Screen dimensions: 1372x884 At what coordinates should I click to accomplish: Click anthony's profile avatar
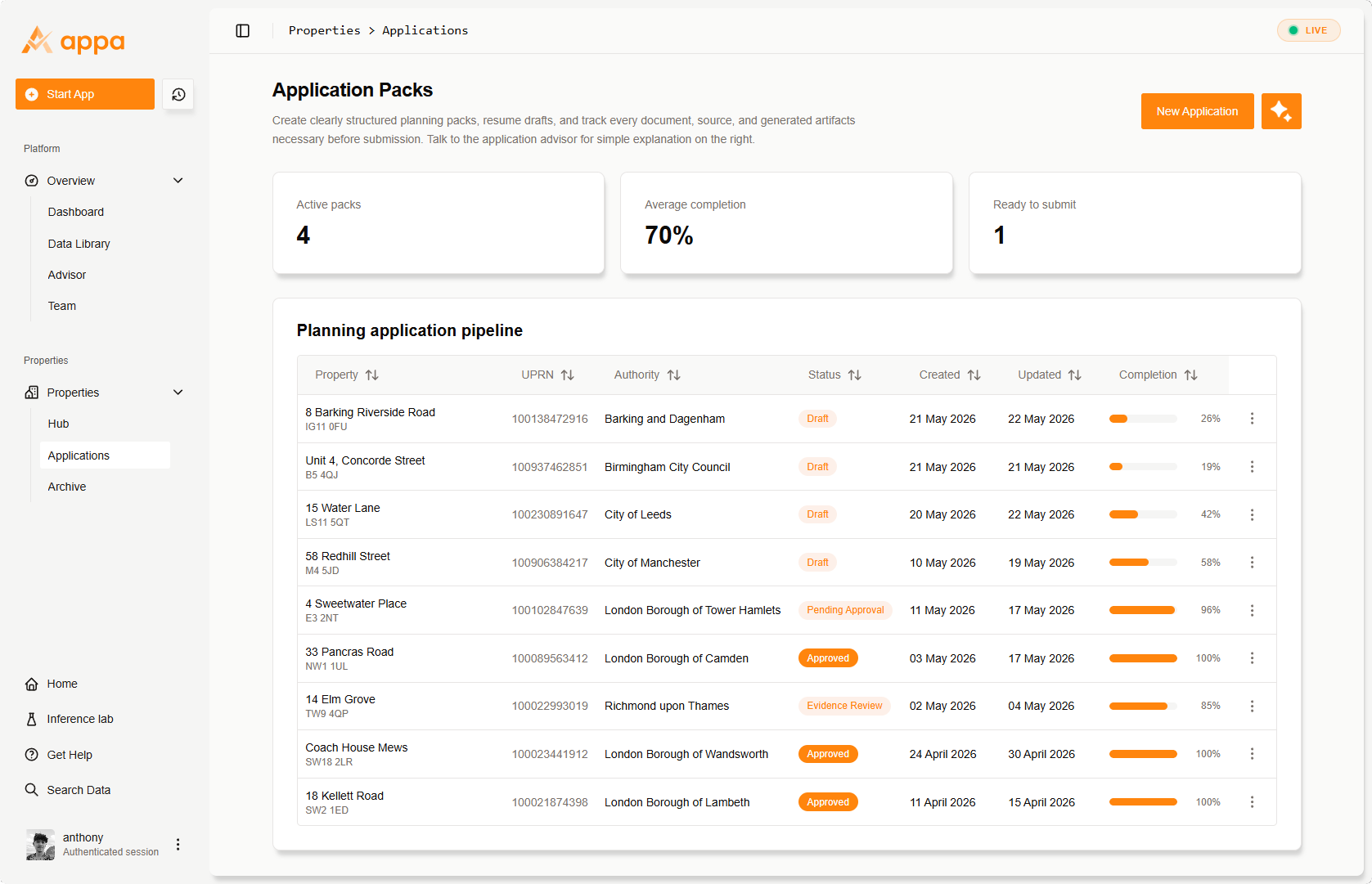click(x=40, y=845)
